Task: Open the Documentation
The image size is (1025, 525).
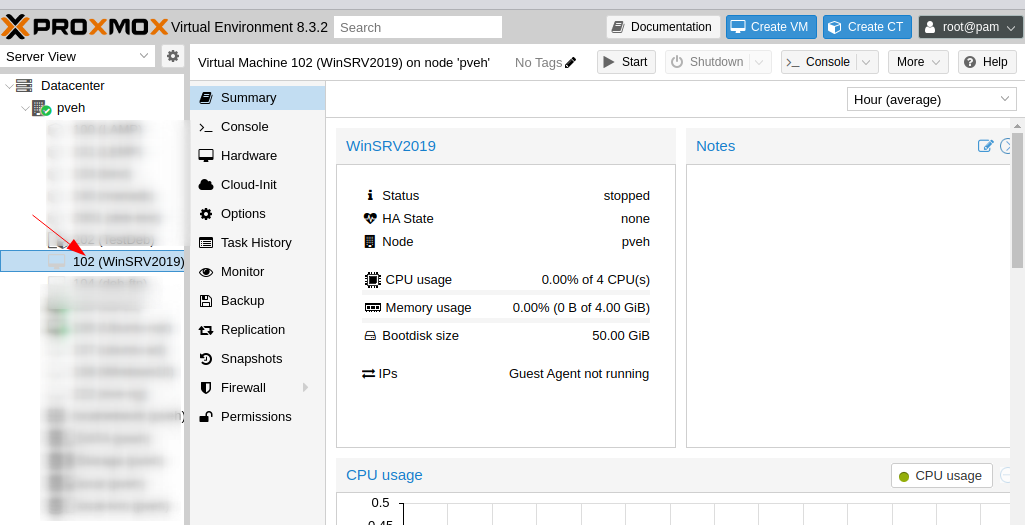Action: click(663, 27)
